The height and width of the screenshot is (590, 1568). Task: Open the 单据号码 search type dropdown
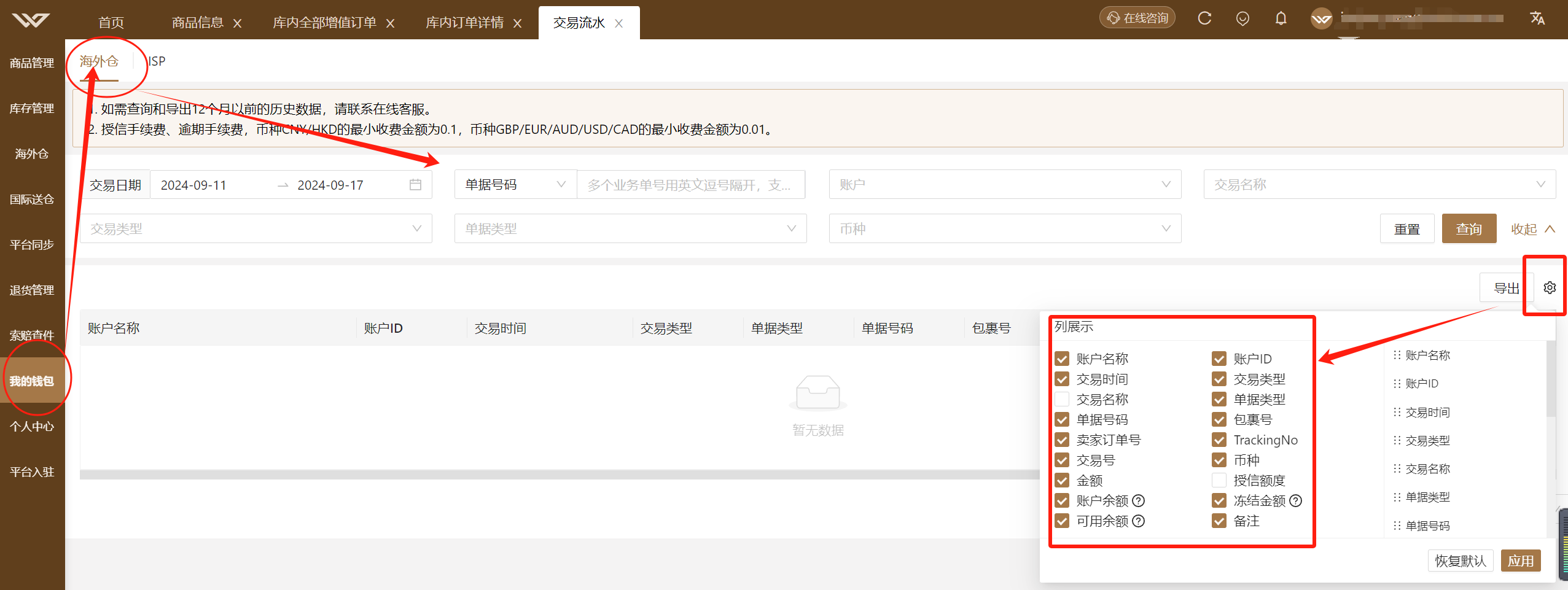point(515,185)
